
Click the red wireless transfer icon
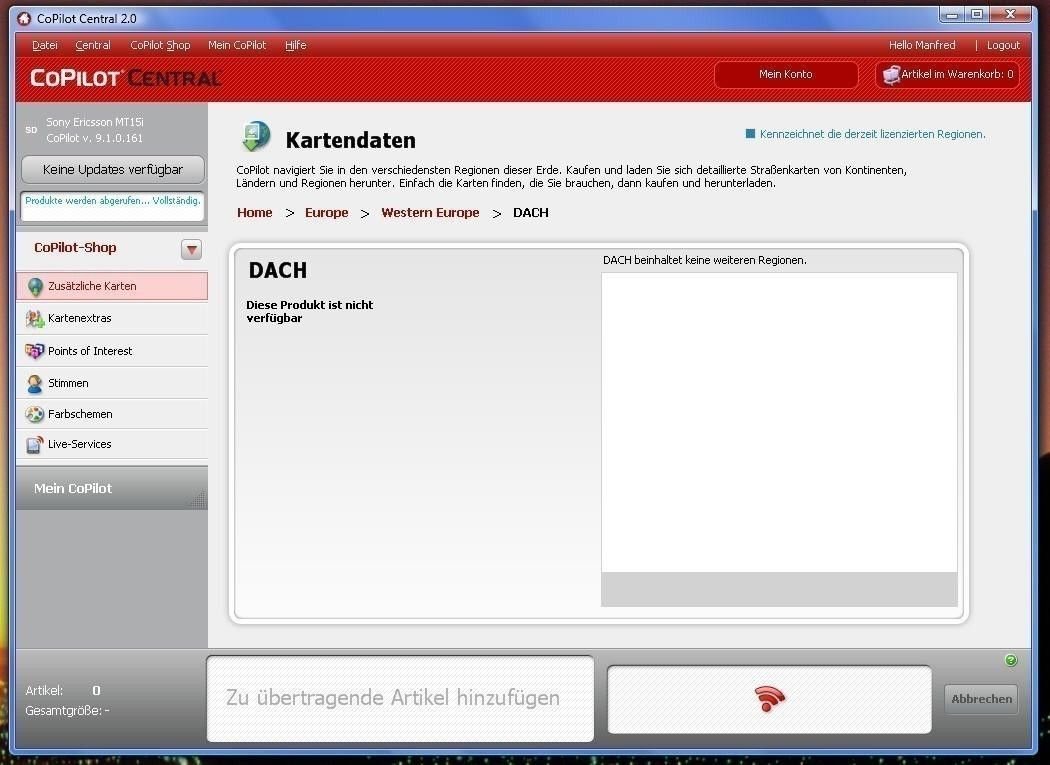click(769, 698)
